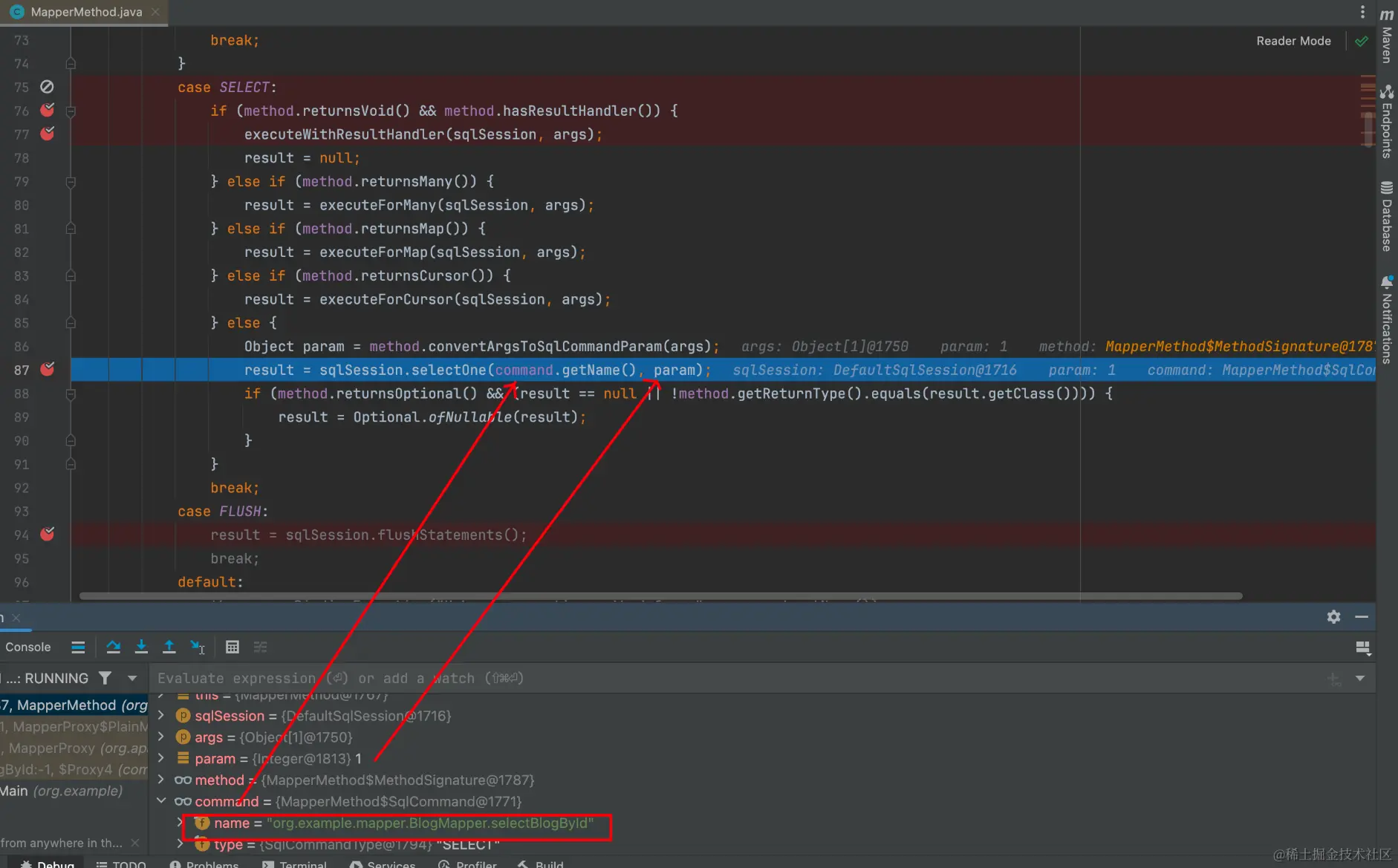The width and height of the screenshot is (1398, 868).
Task: Open the Database tool window
Action: [x=1387, y=217]
